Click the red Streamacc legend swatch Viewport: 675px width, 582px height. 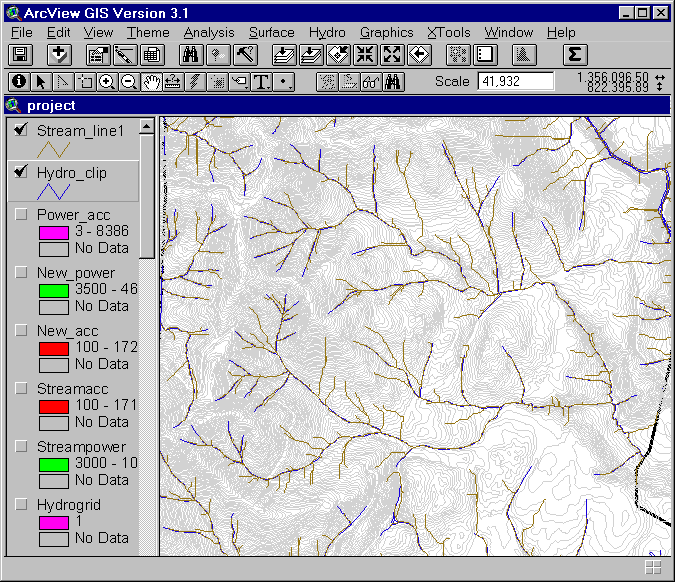[54, 407]
